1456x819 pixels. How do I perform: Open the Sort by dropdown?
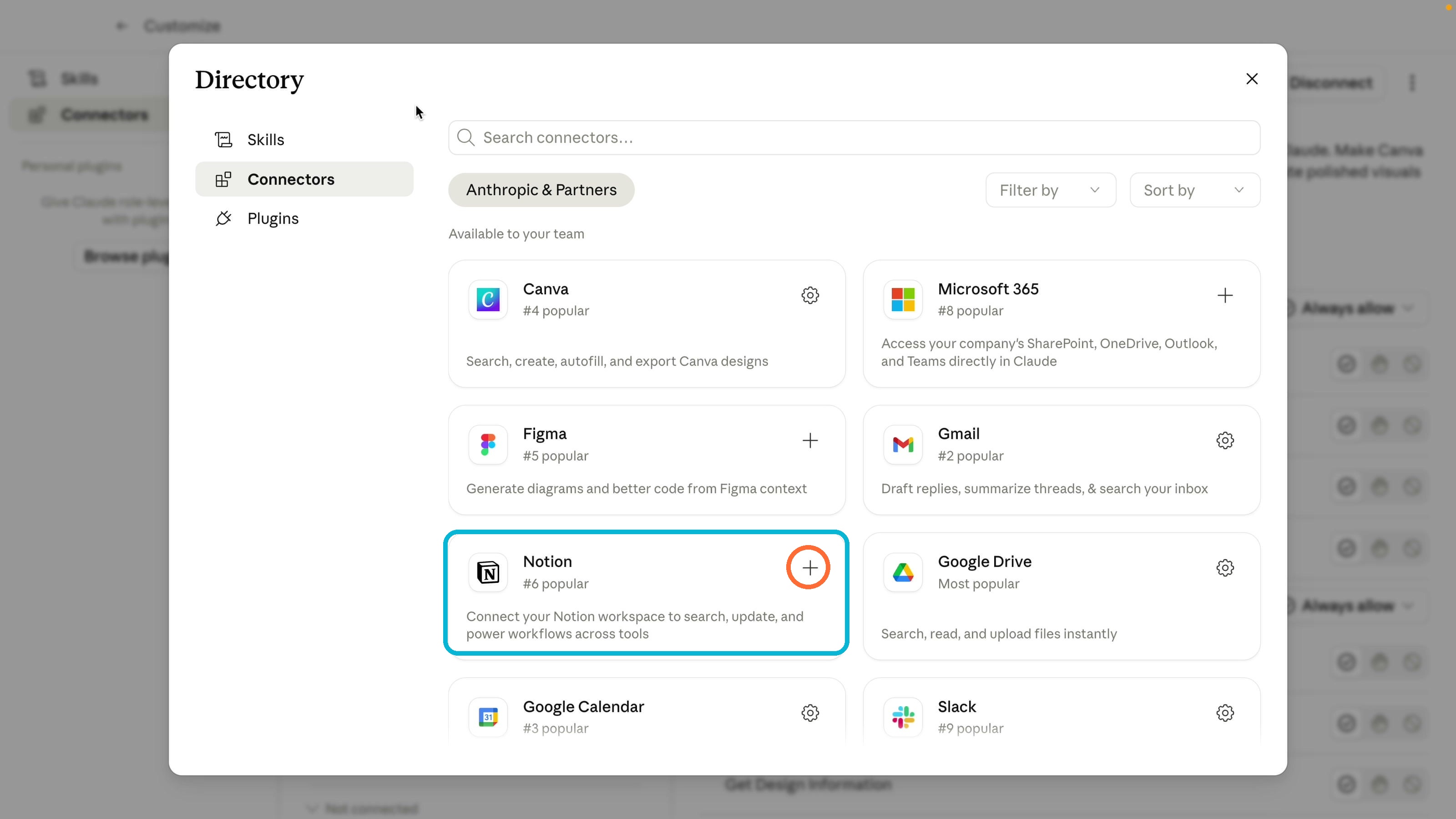tap(1195, 190)
